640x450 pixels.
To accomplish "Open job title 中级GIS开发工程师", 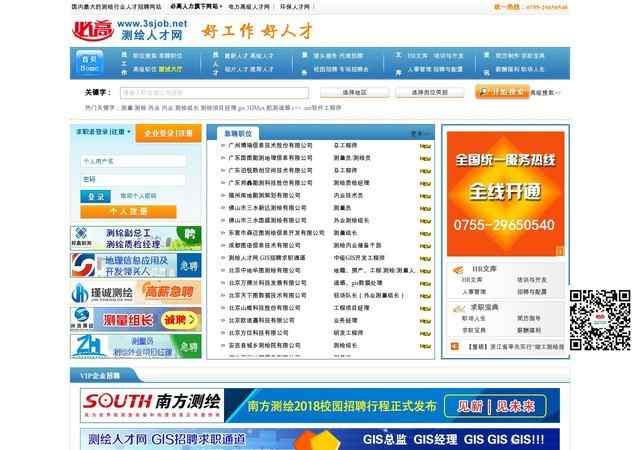I will click(x=359, y=258).
